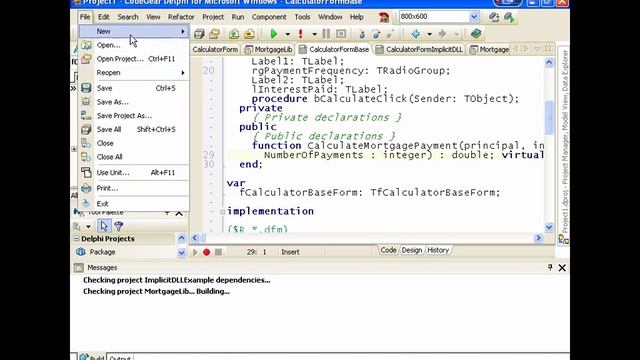Switch to Code view tab

point(388,250)
